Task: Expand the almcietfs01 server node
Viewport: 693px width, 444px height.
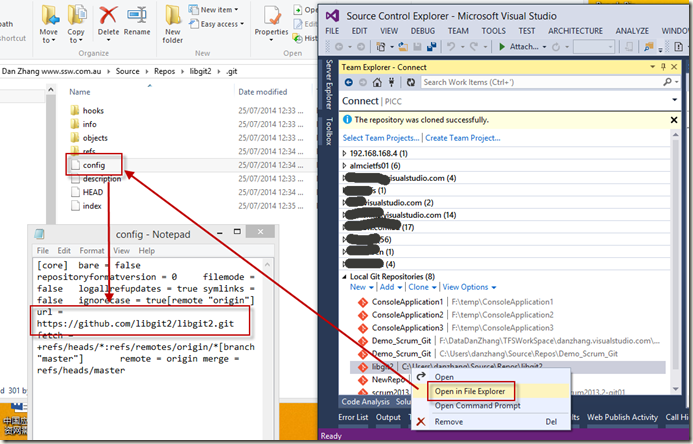Action: 345,166
